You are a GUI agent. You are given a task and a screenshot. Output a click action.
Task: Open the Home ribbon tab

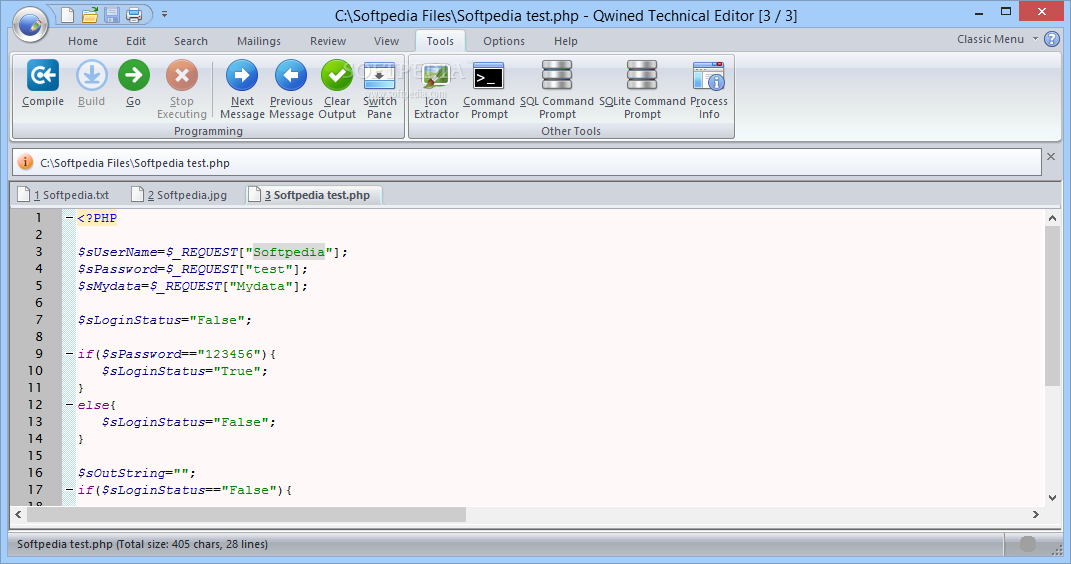83,41
